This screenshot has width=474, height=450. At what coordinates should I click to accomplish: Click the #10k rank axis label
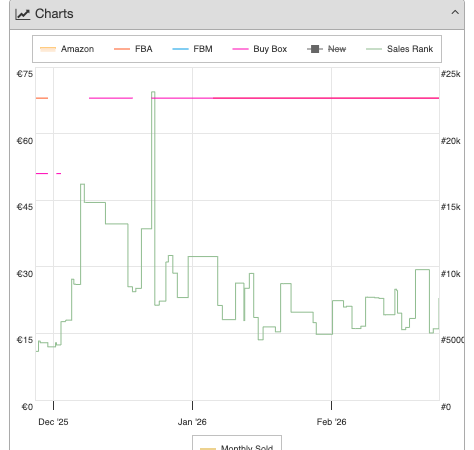click(451, 274)
